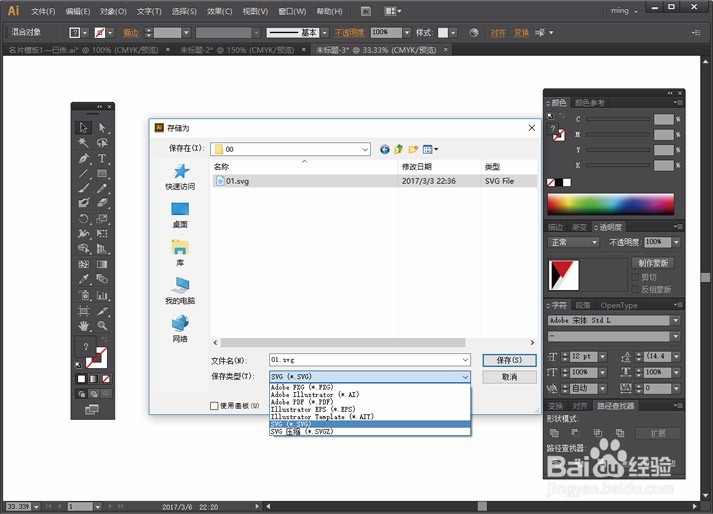Select 01.svg file in list
Screen dimensions: 713x514
(375, 181)
